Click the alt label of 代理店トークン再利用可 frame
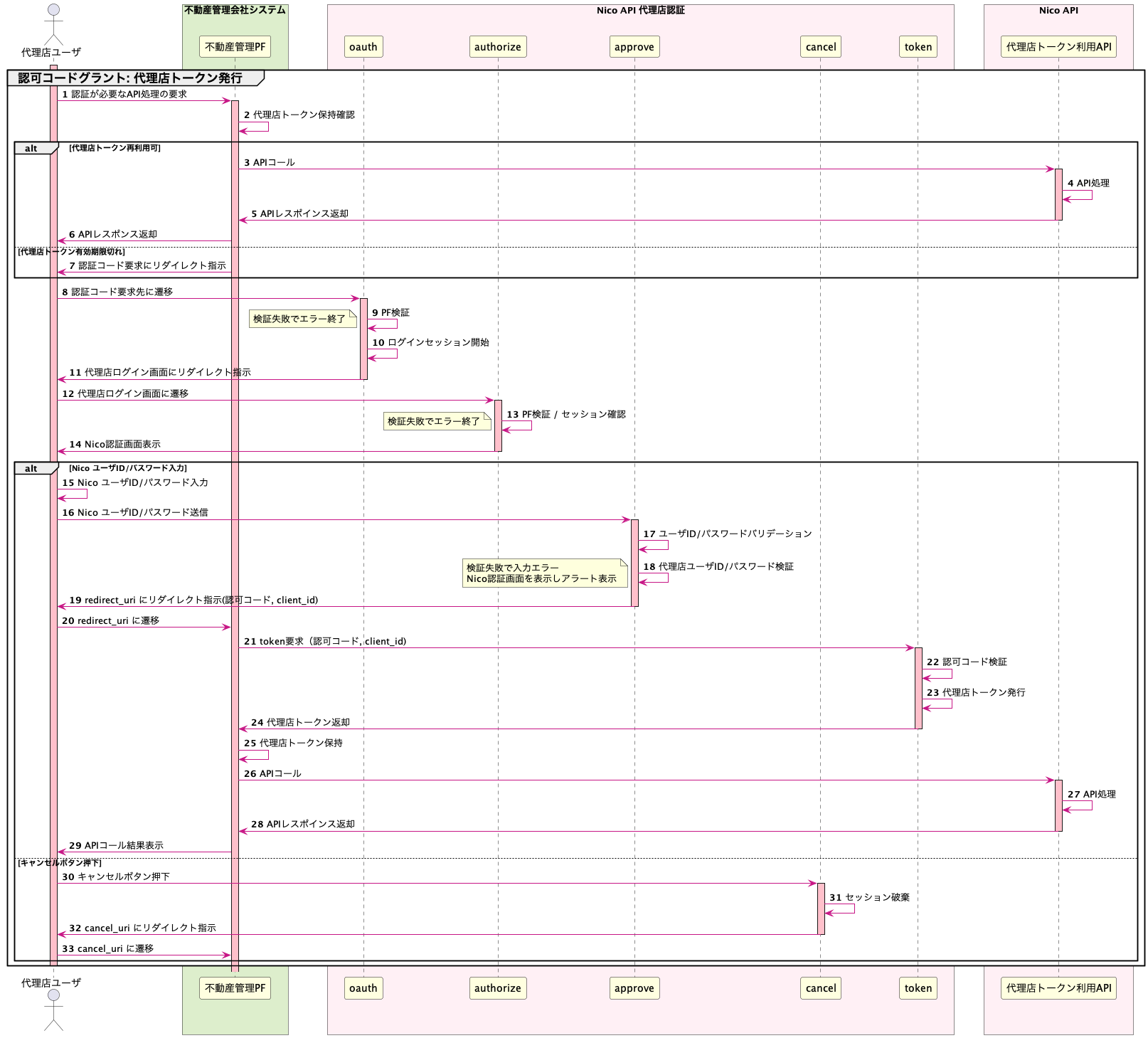Viewport: 1148px width, 1038px height. [31, 148]
